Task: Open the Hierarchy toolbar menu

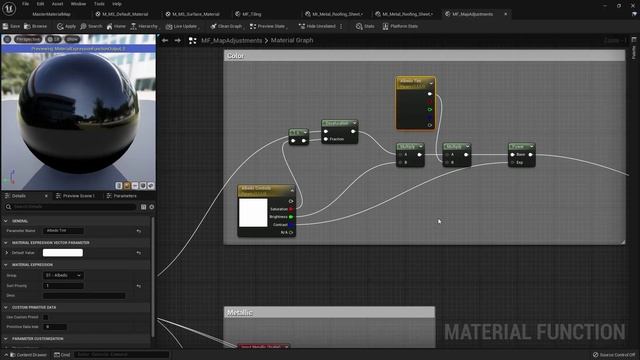Action: [144, 26]
